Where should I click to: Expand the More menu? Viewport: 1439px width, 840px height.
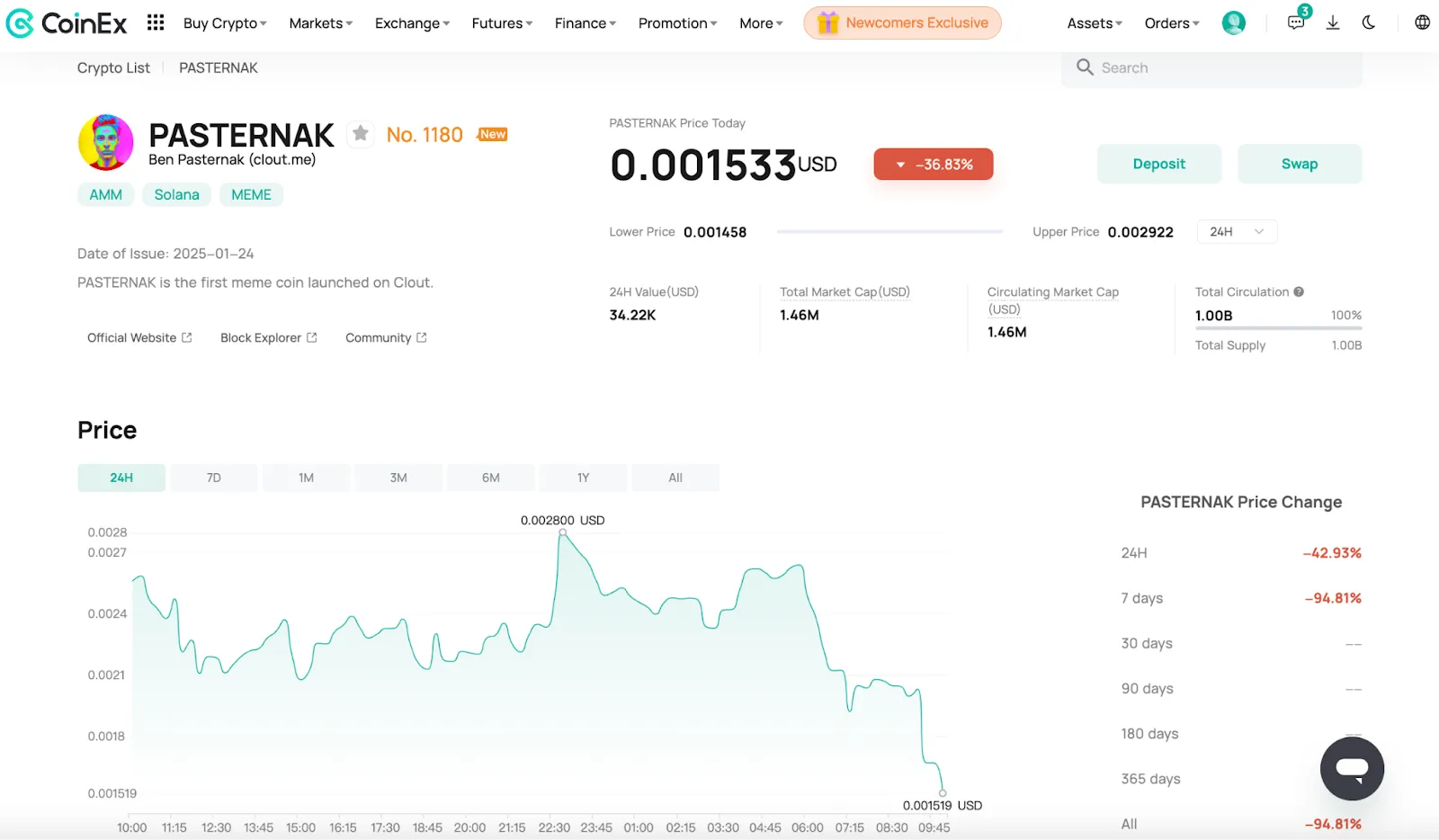761,23
